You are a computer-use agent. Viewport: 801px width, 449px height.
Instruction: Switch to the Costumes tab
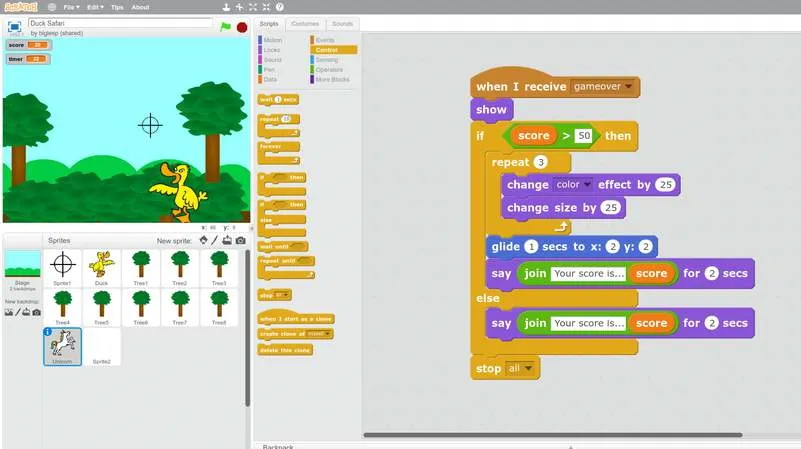305,23
